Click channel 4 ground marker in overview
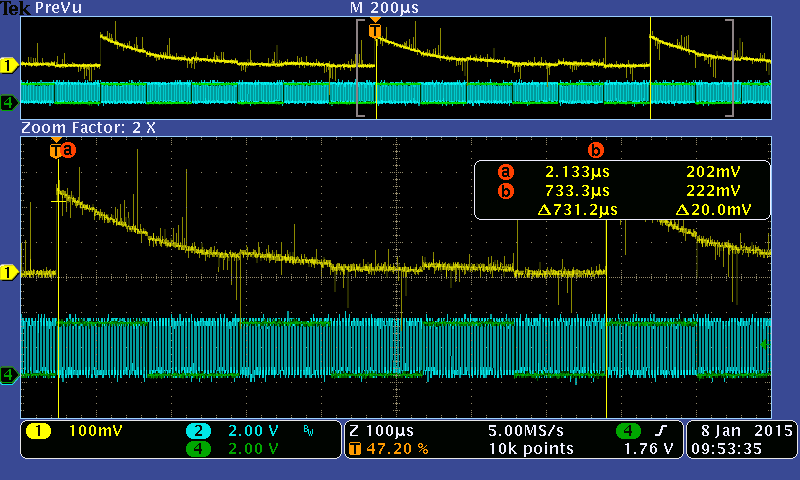800x480 pixels. click(x=9, y=103)
